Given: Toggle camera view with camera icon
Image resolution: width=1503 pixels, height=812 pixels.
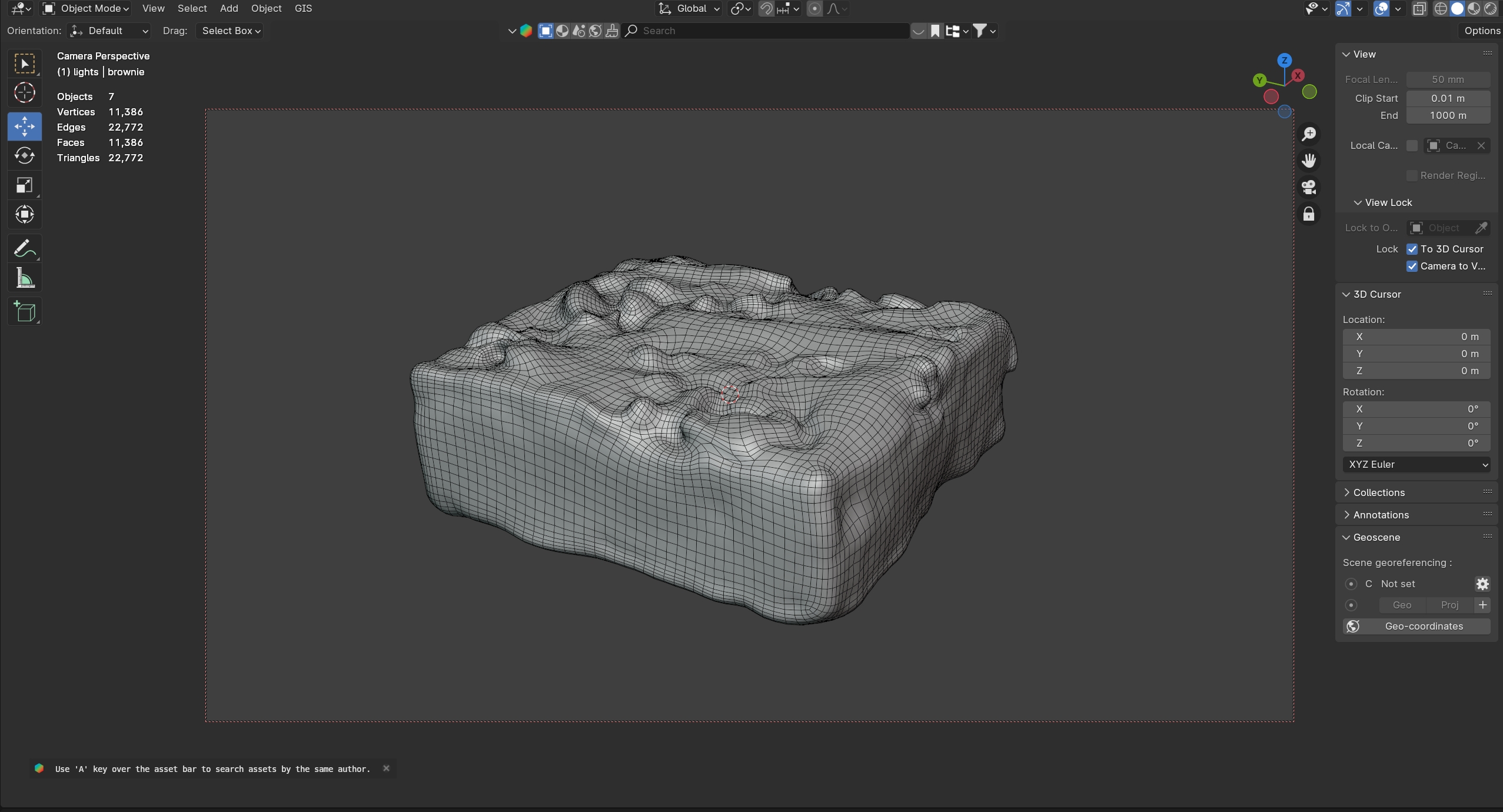Looking at the screenshot, I should point(1309,188).
